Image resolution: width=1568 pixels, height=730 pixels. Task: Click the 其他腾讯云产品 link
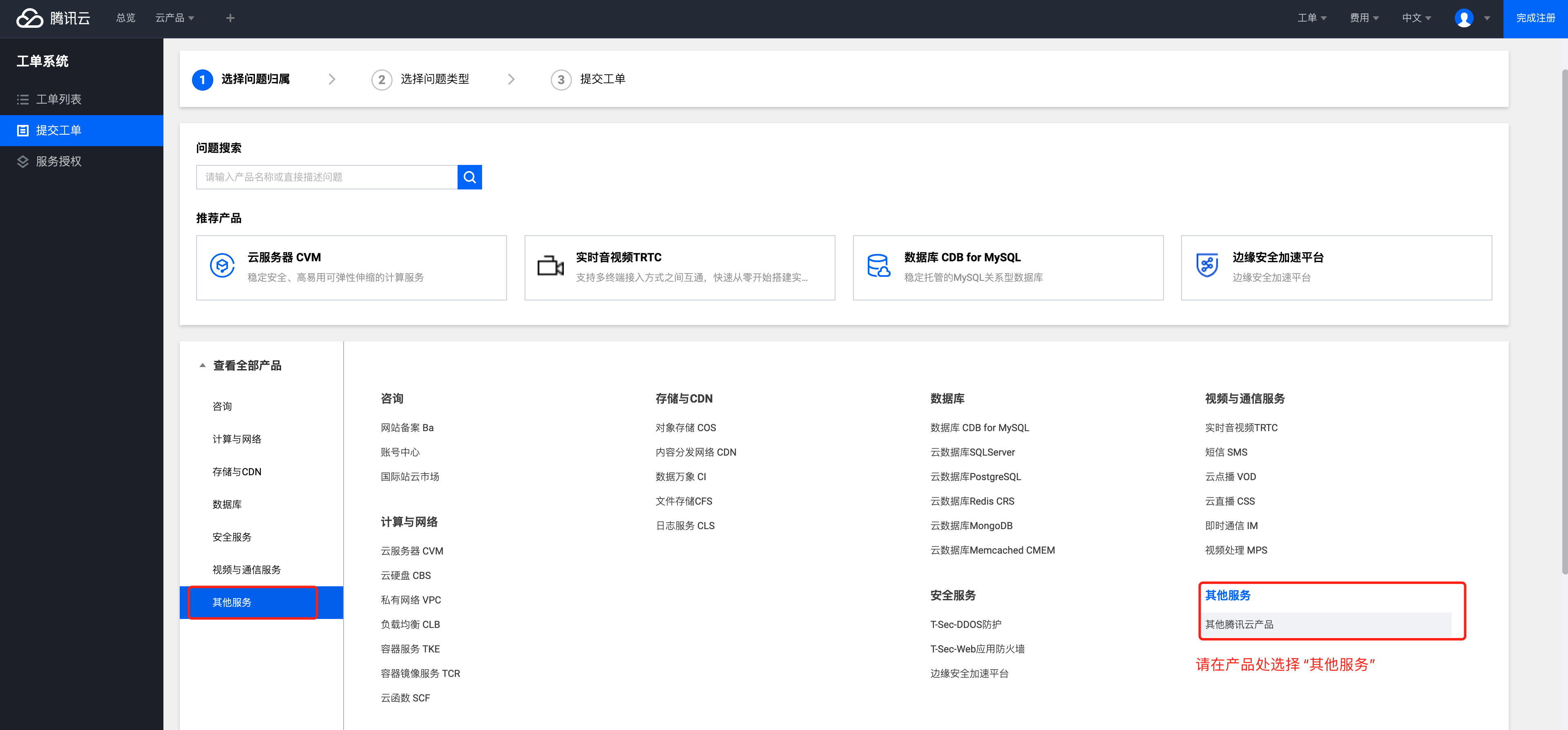1239,624
